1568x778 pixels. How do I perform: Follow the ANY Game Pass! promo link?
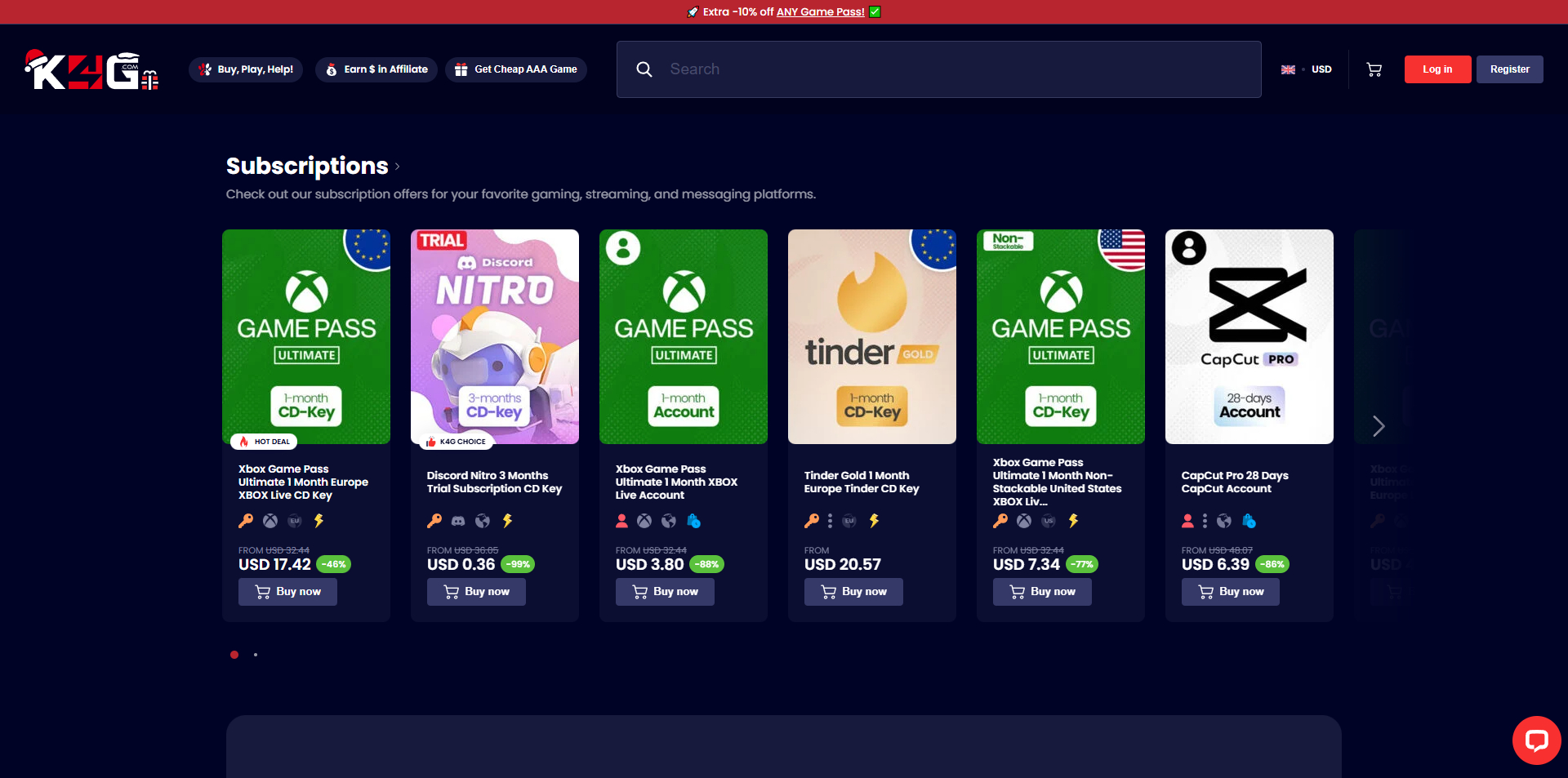(x=820, y=12)
